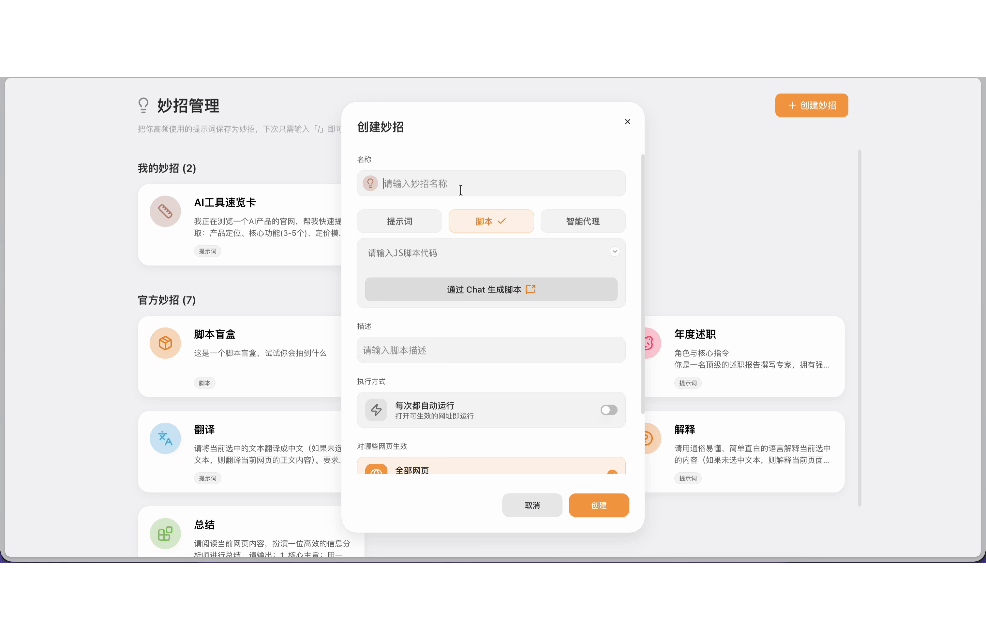Click the 脚本盲盒 card title
This screenshot has height=640, width=986.
coord(214,334)
